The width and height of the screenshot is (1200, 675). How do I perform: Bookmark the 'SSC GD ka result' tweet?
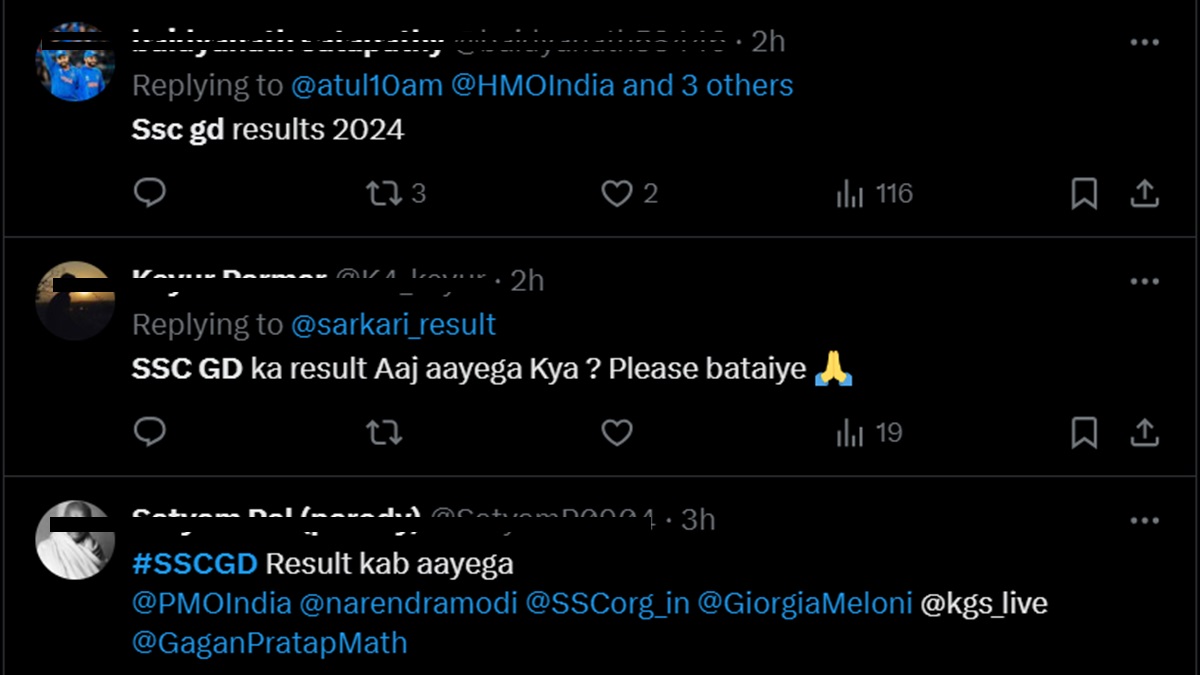pyautogui.click(x=1084, y=432)
